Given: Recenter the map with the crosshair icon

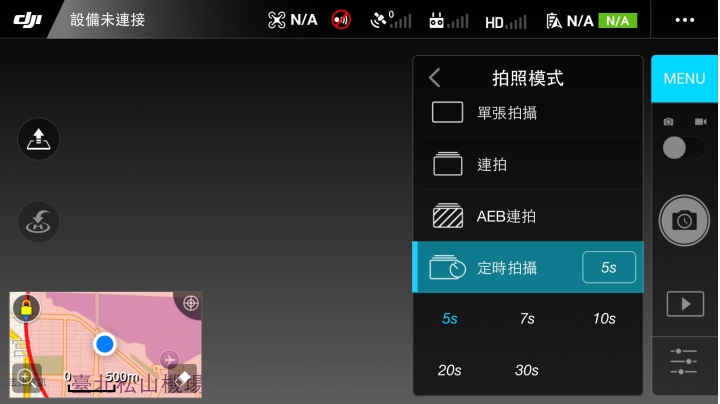Looking at the screenshot, I should (x=191, y=303).
